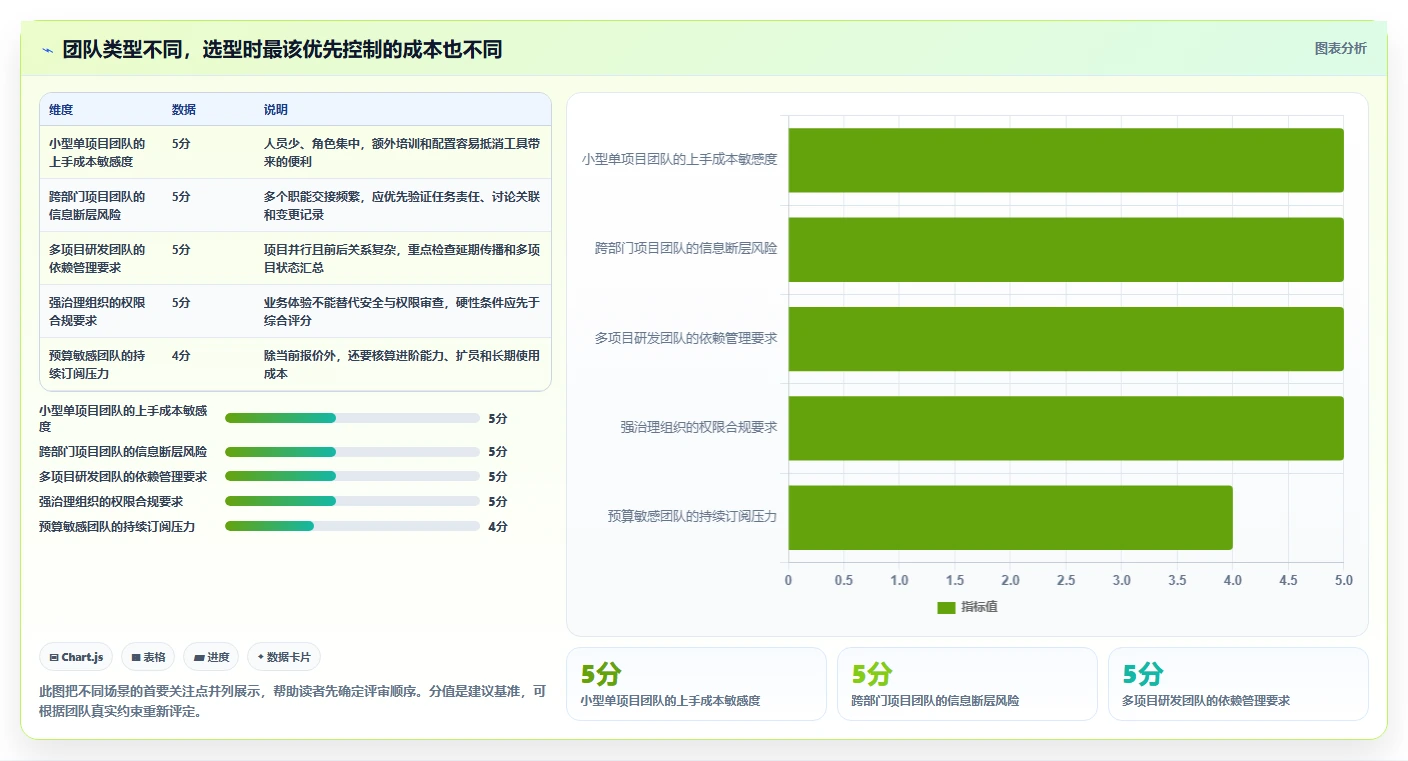This screenshot has height=761, width=1408.
Task: Click the 数据 column header
Action: [x=184, y=110]
